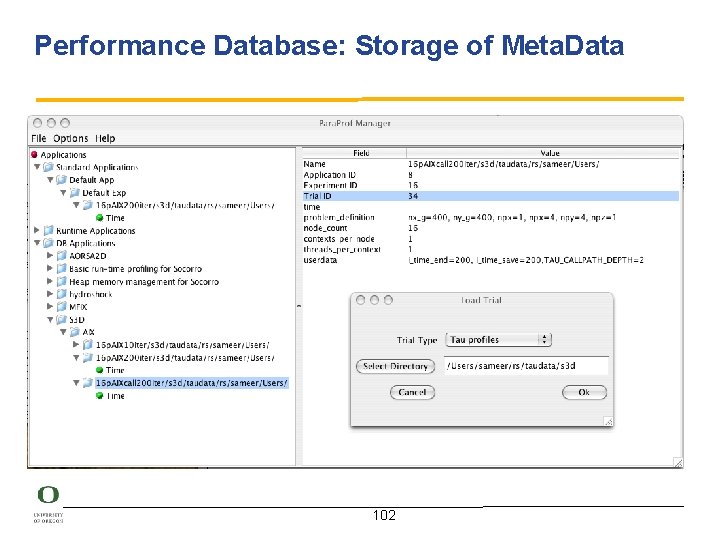
Task: Click the Runtime Applications folder icon
Action: (48, 231)
